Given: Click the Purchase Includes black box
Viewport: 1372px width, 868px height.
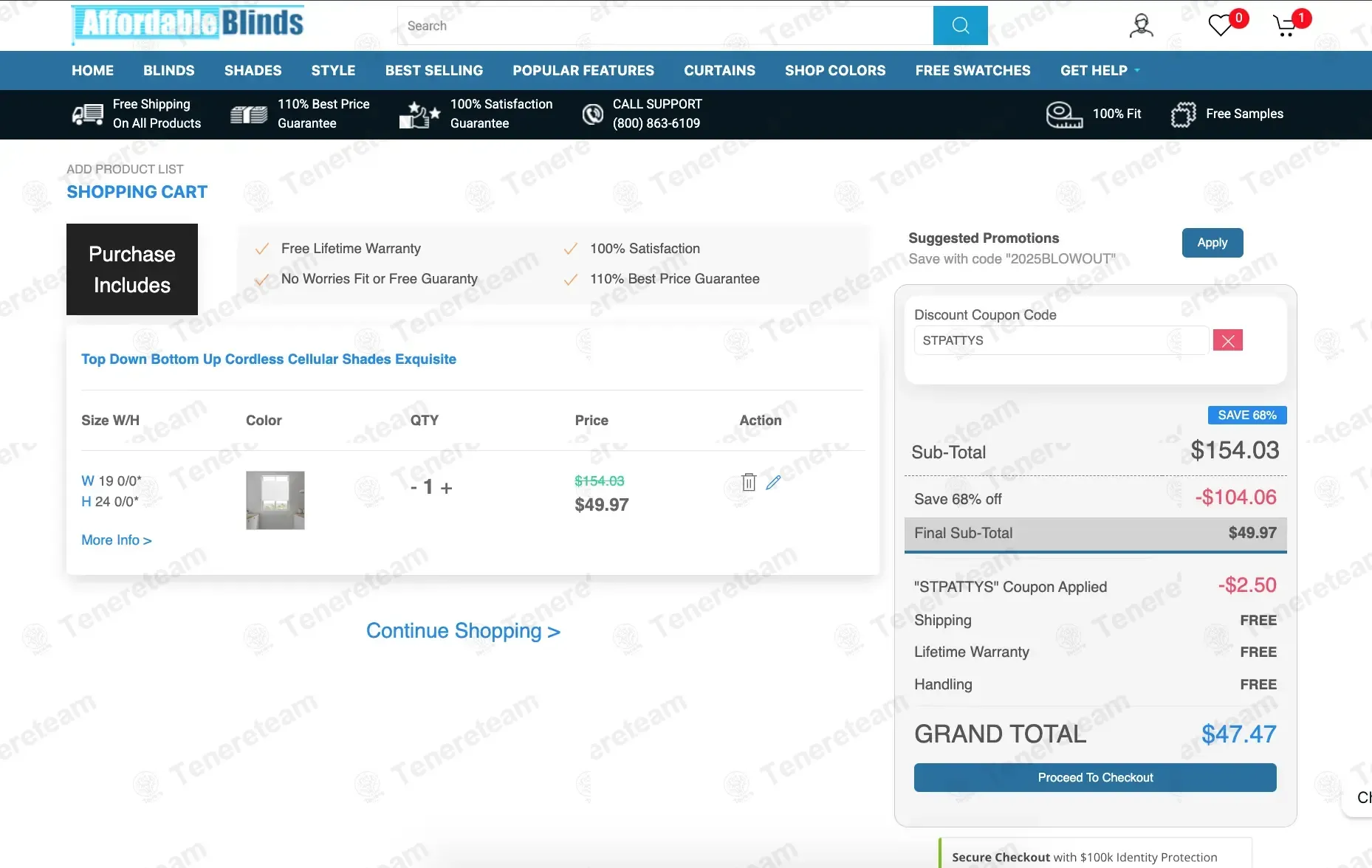Looking at the screenshot, I should pos(132,269).
